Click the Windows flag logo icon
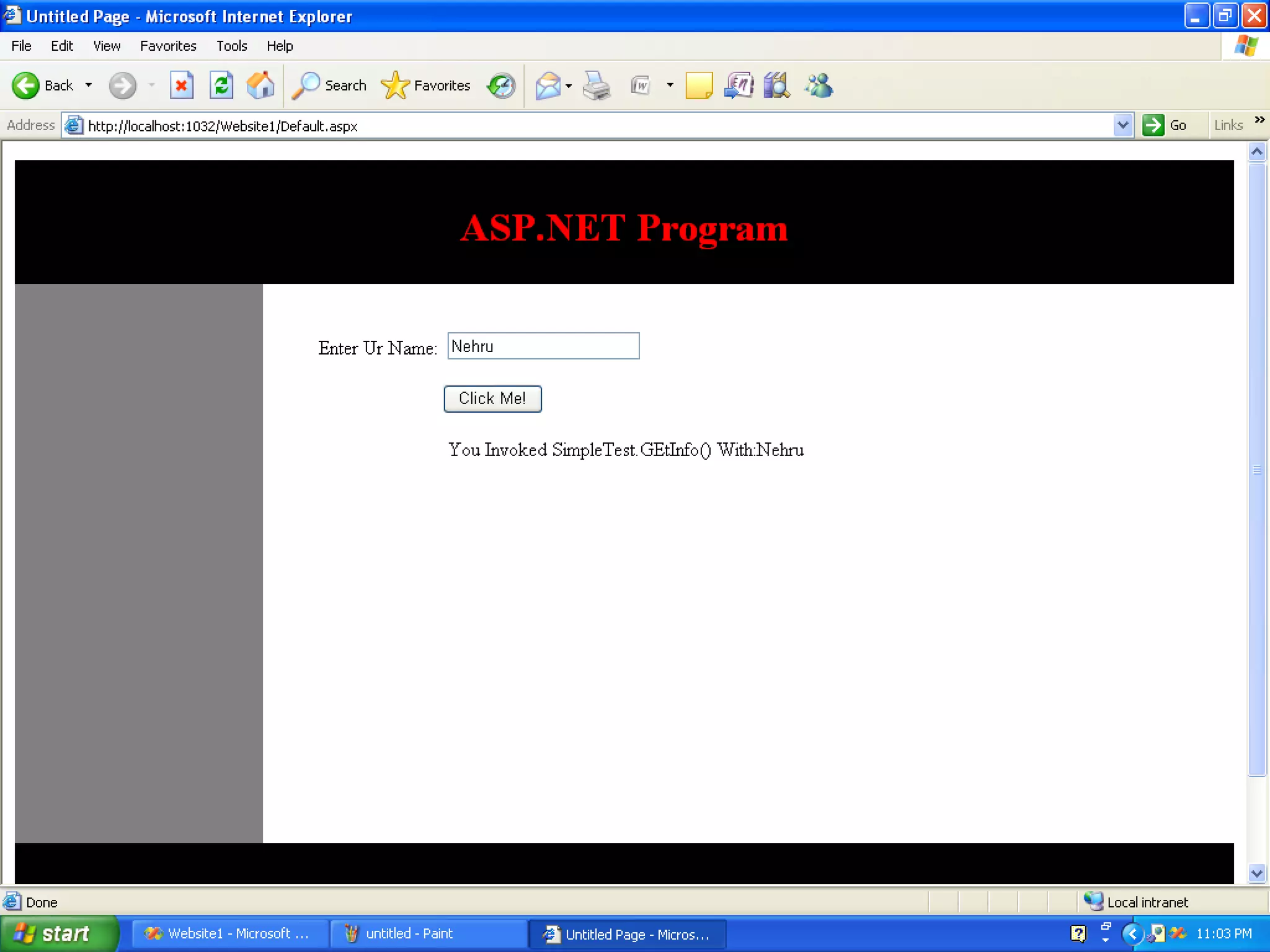The image size is (1270, 952). pos(1246,46)
